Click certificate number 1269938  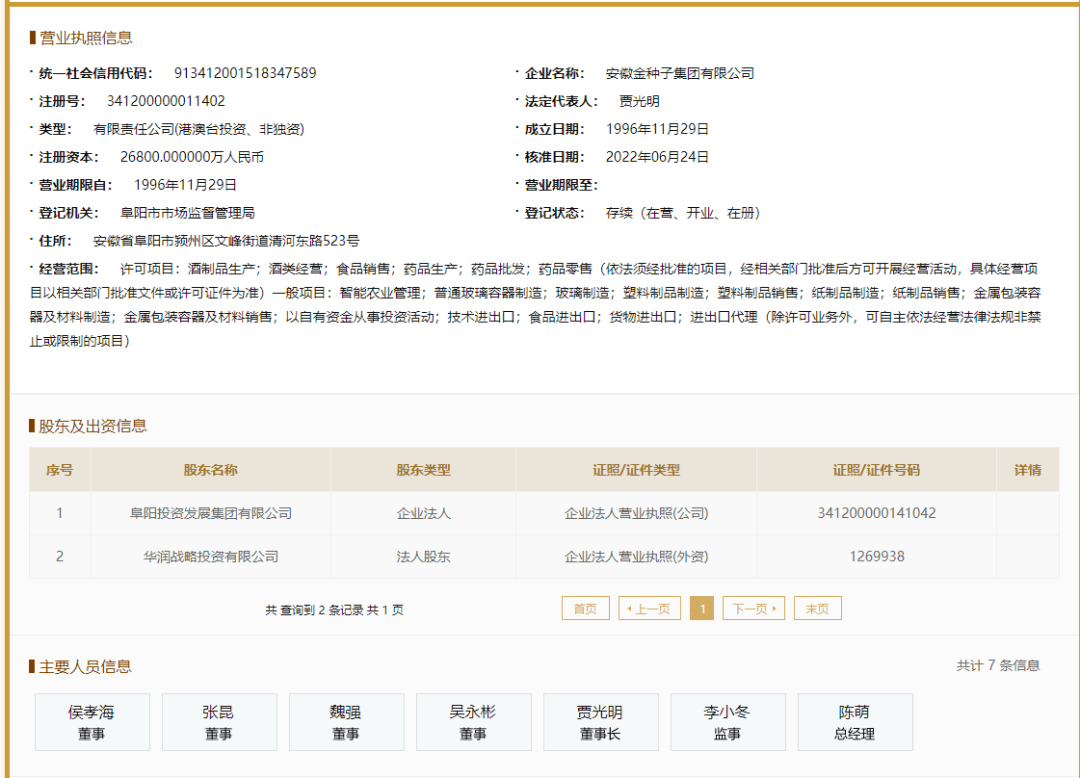tap(876, 556)
